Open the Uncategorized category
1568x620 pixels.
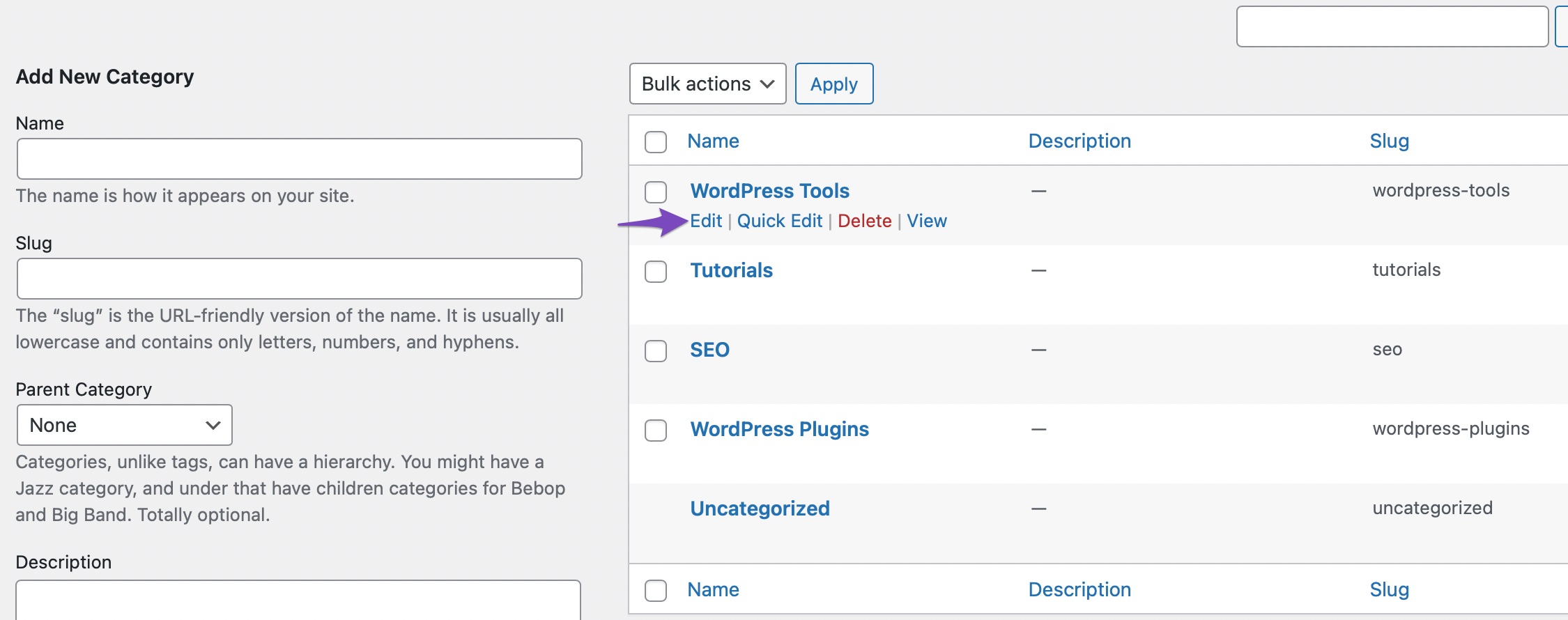click(x=760, y=509)
